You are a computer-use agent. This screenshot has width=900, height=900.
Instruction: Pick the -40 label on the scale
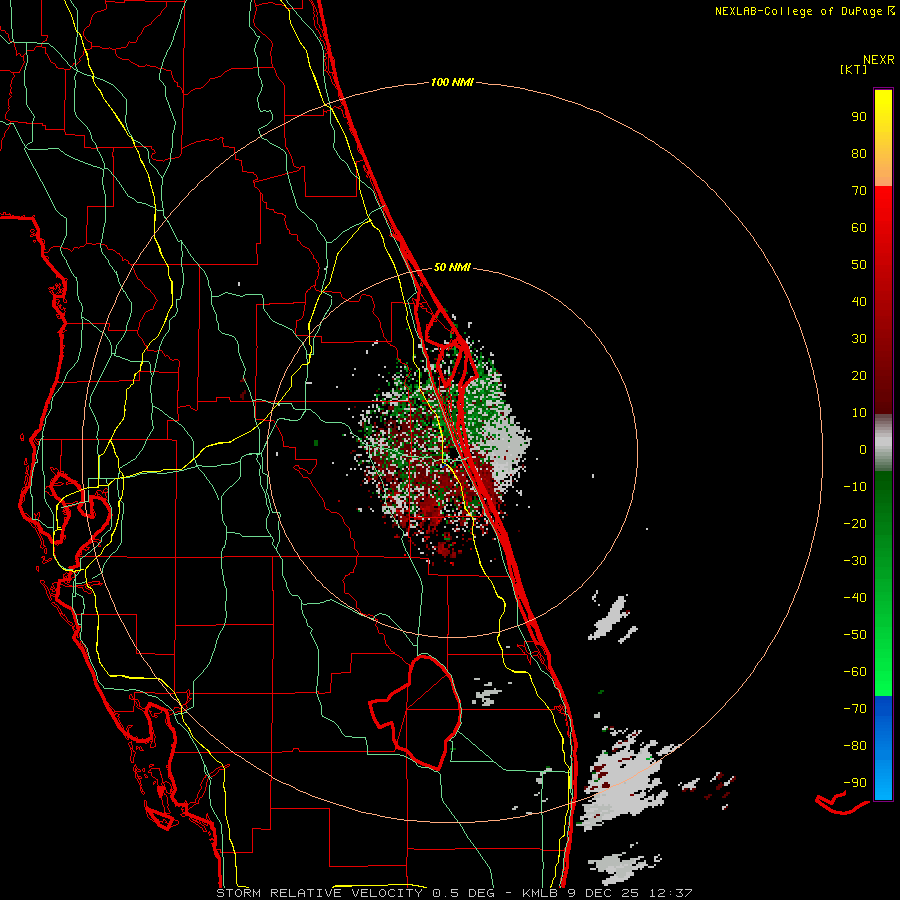pos(855,598)
